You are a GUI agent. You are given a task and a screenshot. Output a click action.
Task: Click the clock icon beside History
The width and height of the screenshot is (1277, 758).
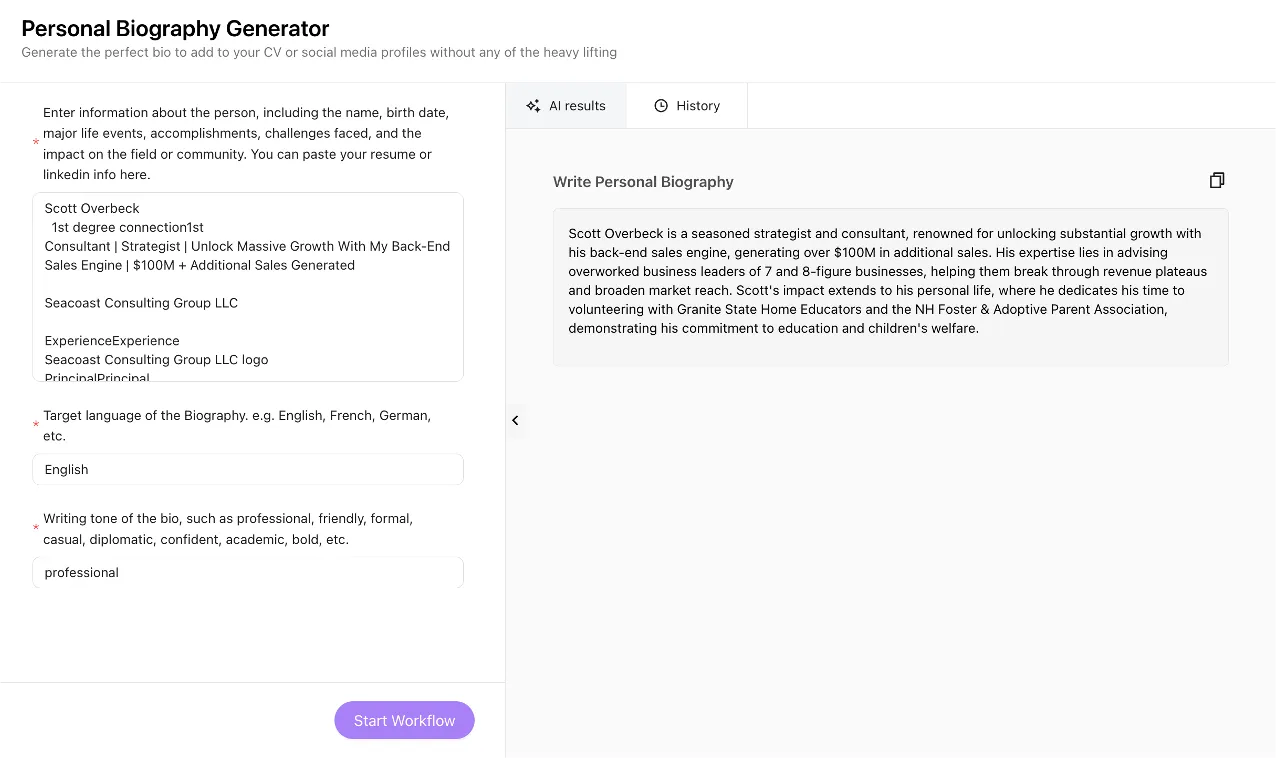click(661, 106)
